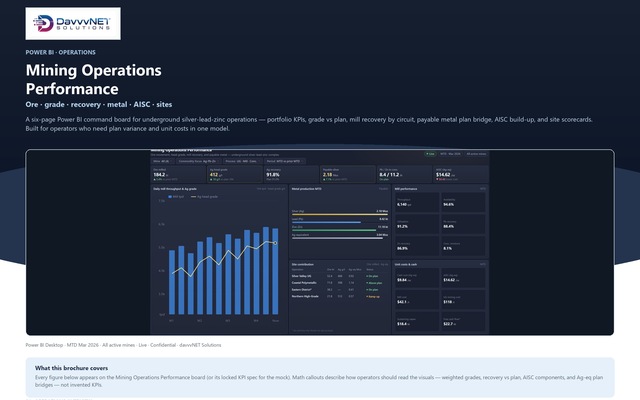Image resolution: width=640 pixels, height=400 pixels.
Task: Click the MTD Mar 2026 pill
Action: tap(451, 154)
